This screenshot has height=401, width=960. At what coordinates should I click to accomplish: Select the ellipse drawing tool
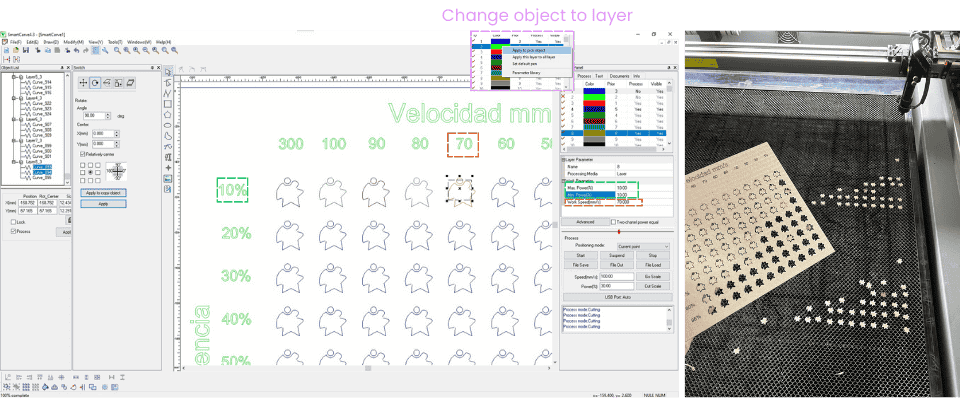point(167,125)
